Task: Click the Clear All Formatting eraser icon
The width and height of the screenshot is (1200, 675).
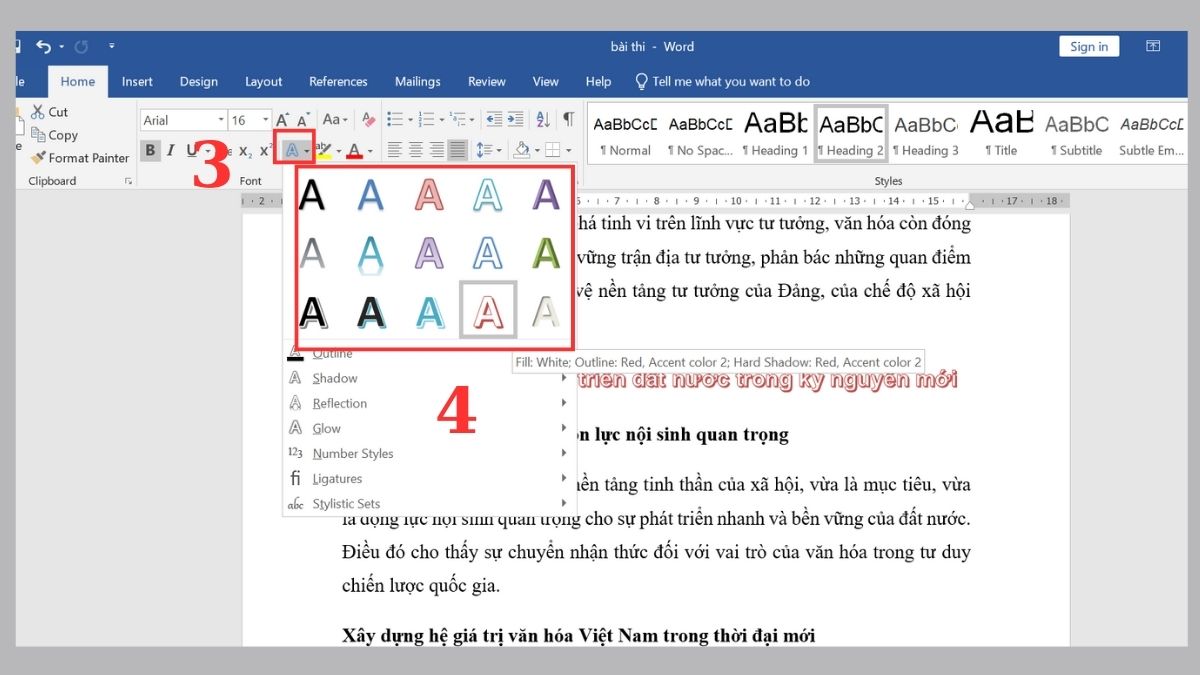Action: (x=368, y=120)
